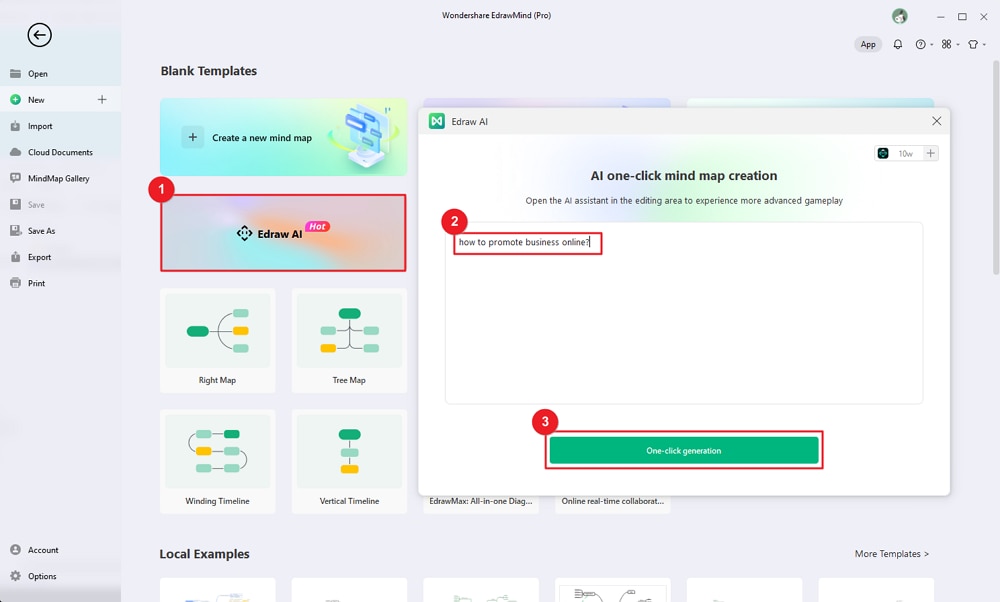Click the More Templates link

click(892, 554)
